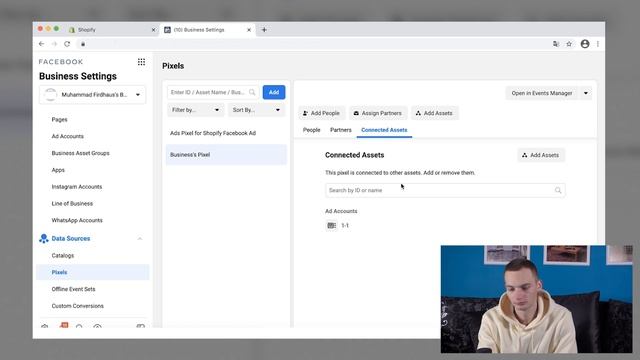Open Apps in the sidebar
Screen dimensions: 640x360
tap(58, 170)
